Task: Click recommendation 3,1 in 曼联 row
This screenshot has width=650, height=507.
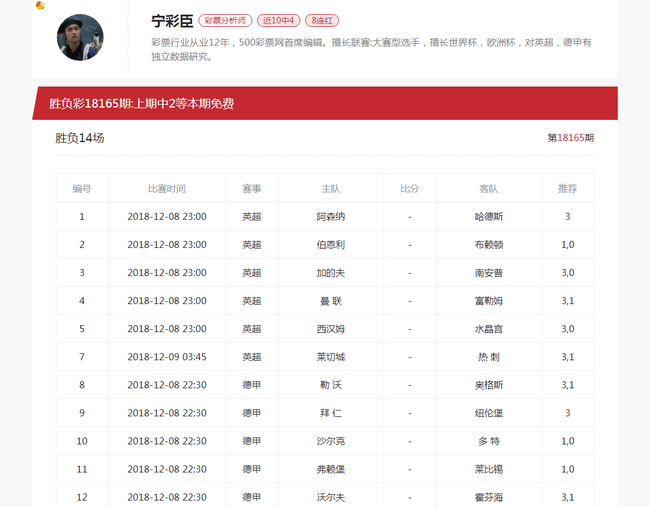Action: point(568,301)
